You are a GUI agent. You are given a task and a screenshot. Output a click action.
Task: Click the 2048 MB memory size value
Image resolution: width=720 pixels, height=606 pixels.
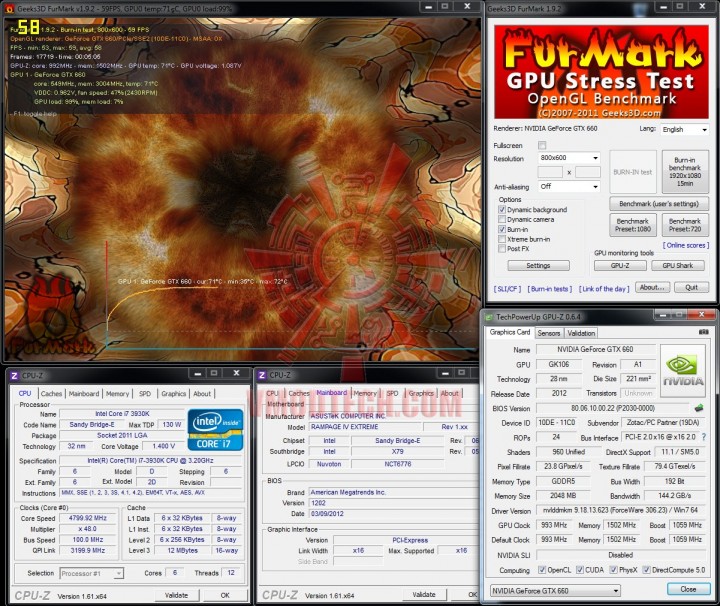[x=563, y=496]
